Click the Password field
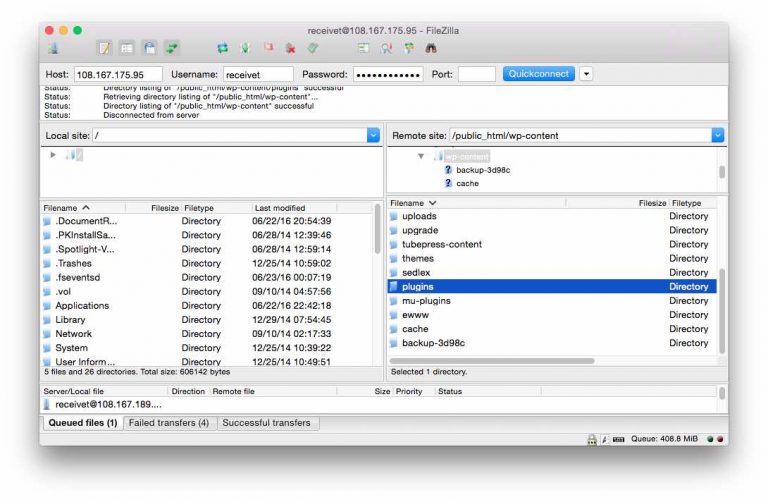 [x=388, y=74]
